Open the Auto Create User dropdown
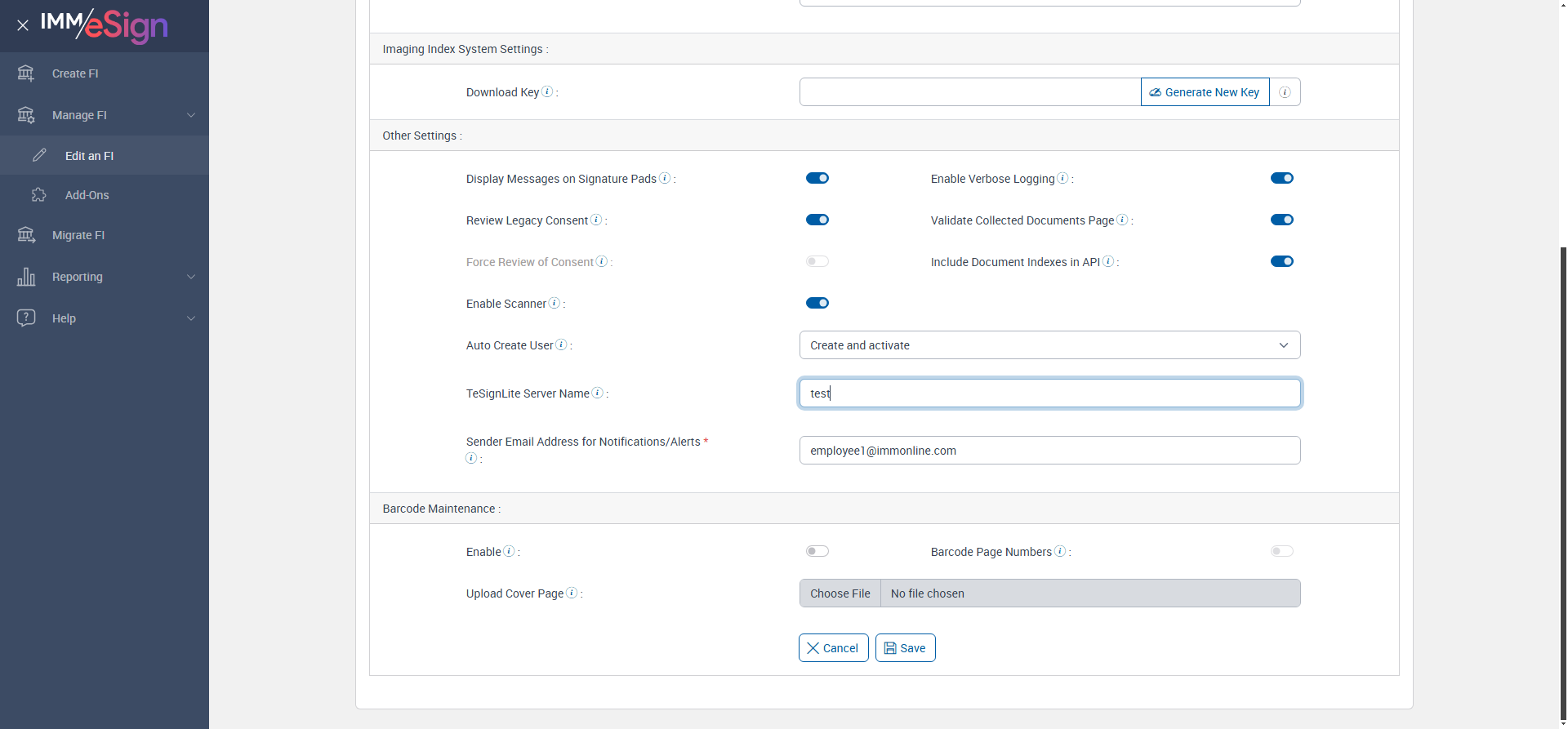The height and width of the screenshot is (729, 1568). click(1049, 345)
